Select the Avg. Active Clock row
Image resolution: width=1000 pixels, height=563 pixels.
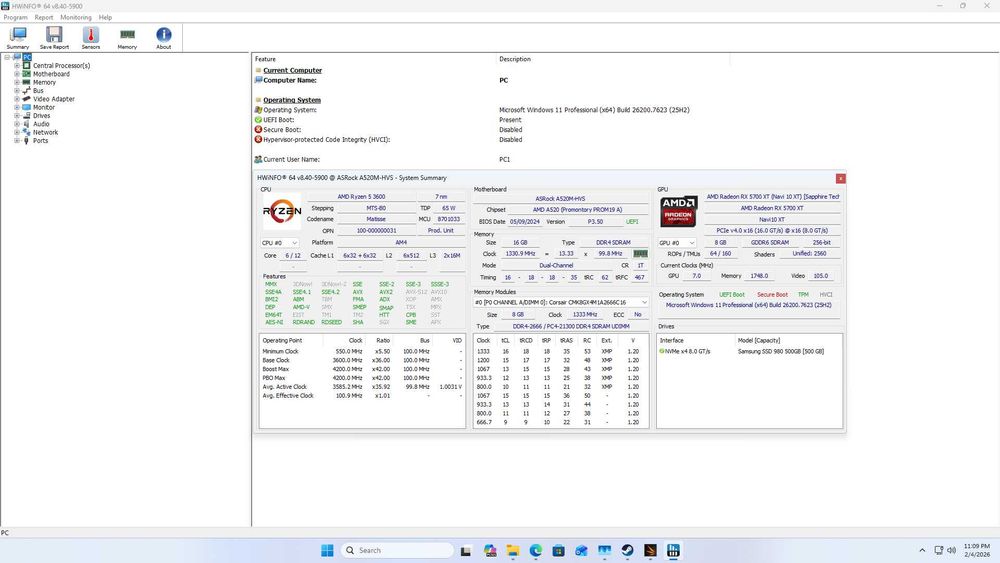pyautogui.click(x=362, y=387)
